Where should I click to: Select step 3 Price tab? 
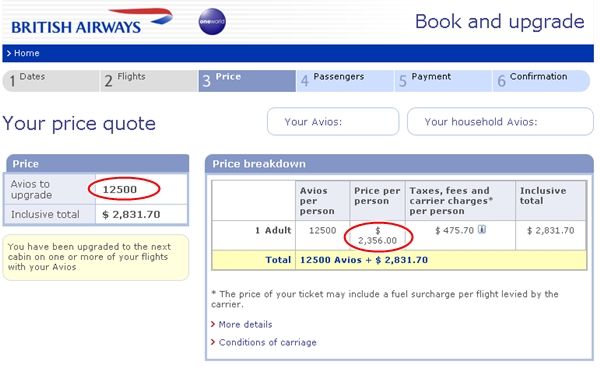pos(247,81)
